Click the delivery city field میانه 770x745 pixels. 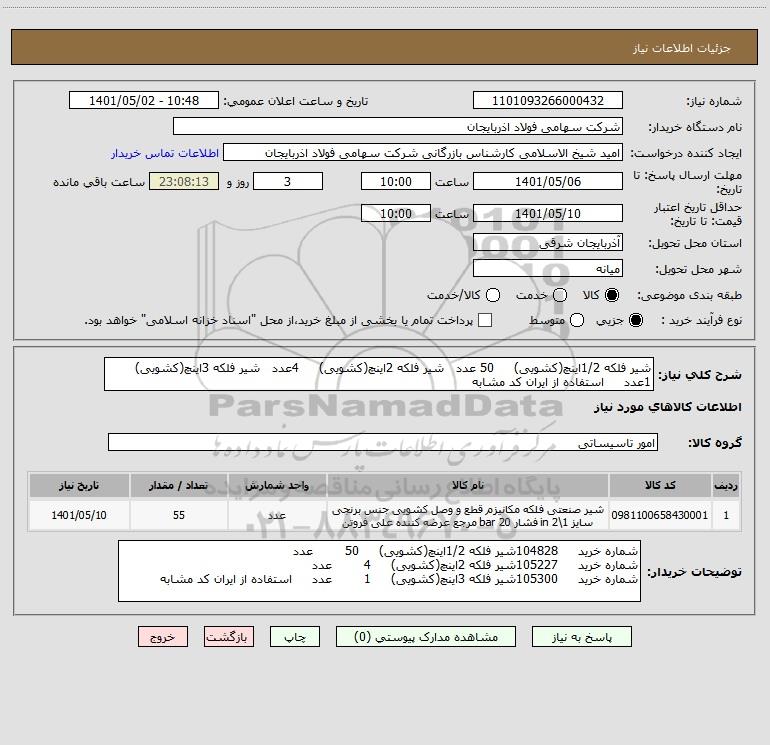[548, 268]
